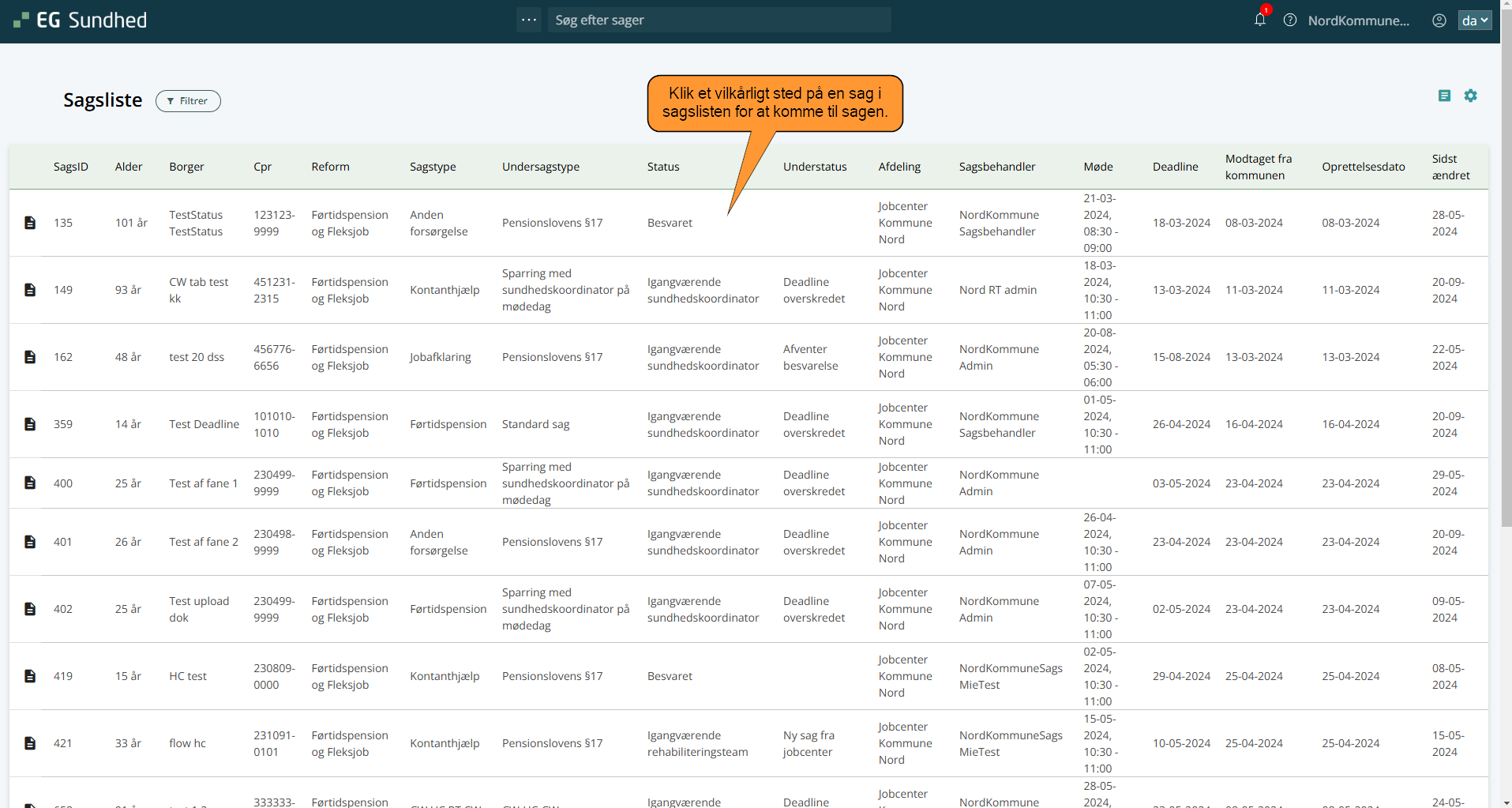Sort by Sagsbehandler column header
This screenshot has height=808, width=1512.
pyautogui.click(x=997, y=167)
